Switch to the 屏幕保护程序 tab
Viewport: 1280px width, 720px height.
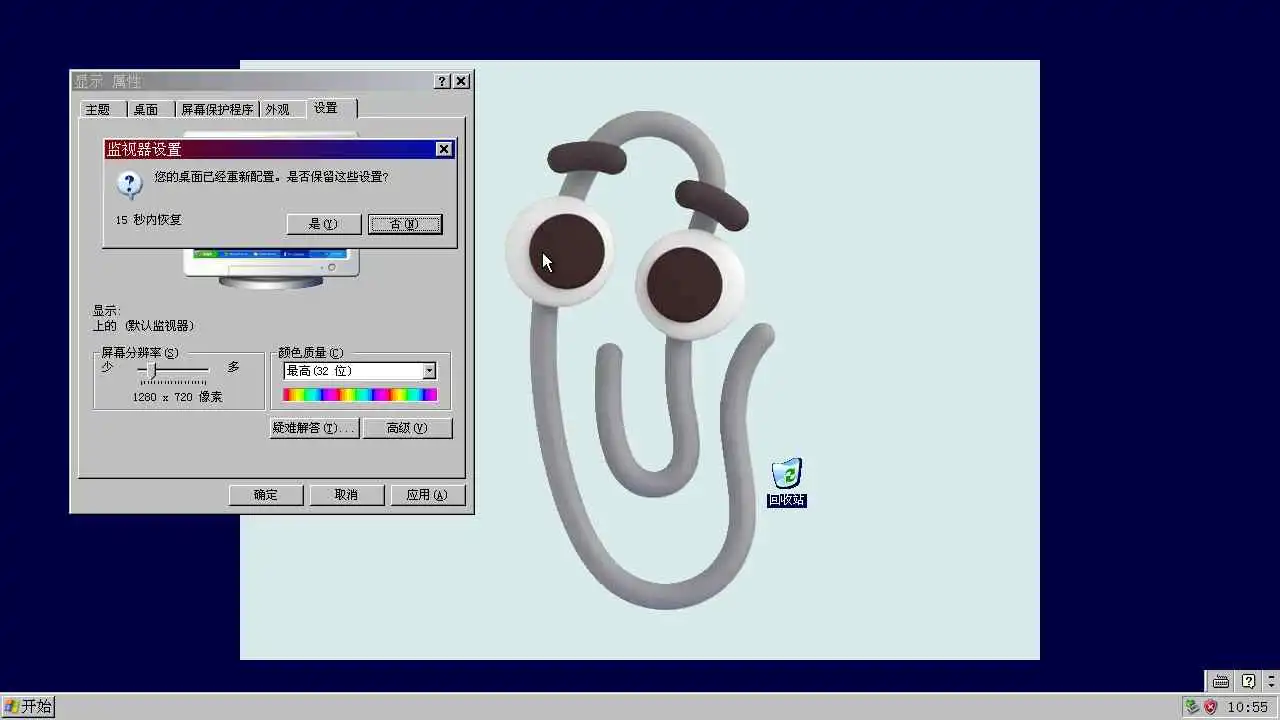(217, 110)
